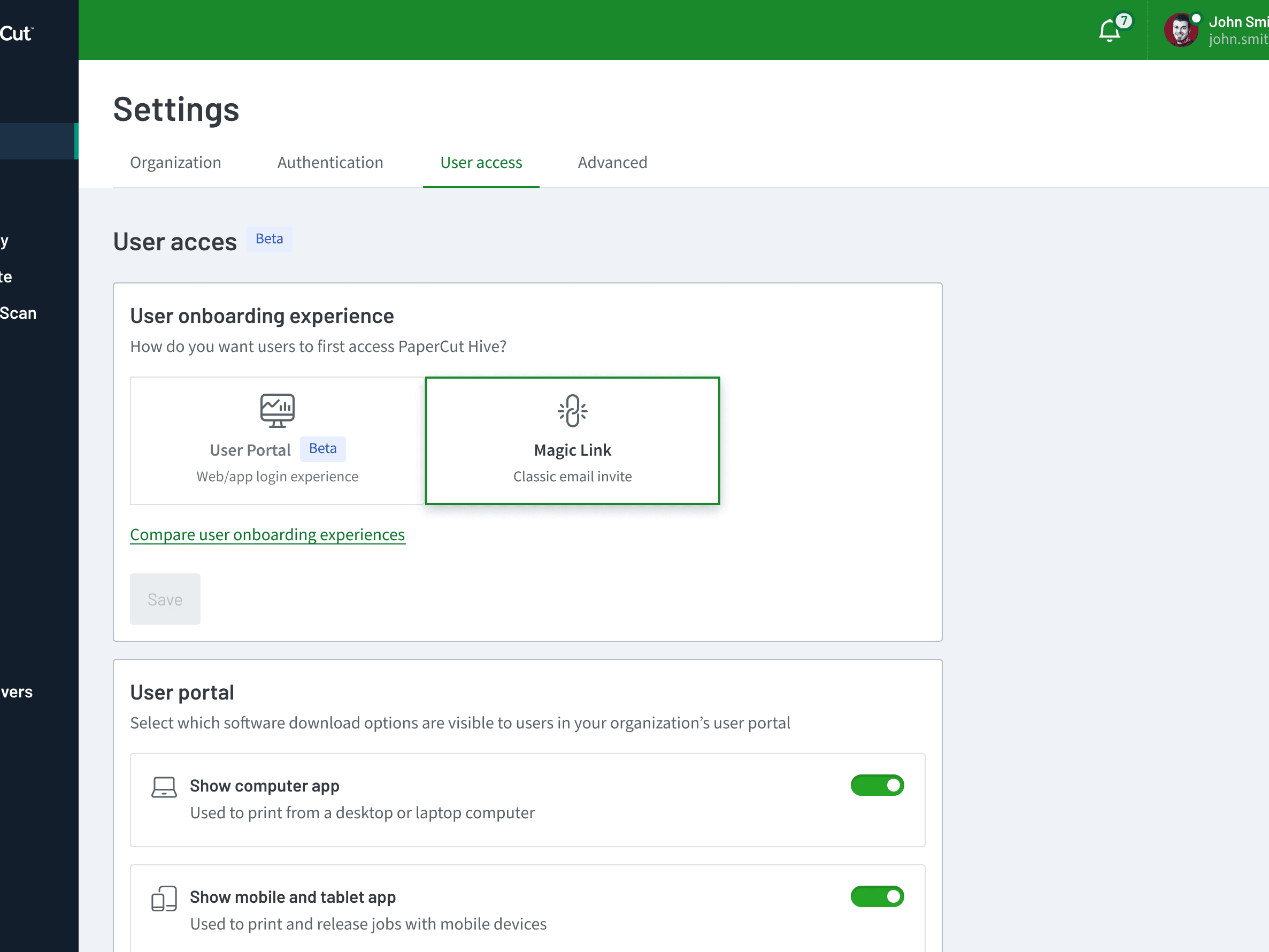Click the User Portal monitor icon

click(x=277, y=410)
